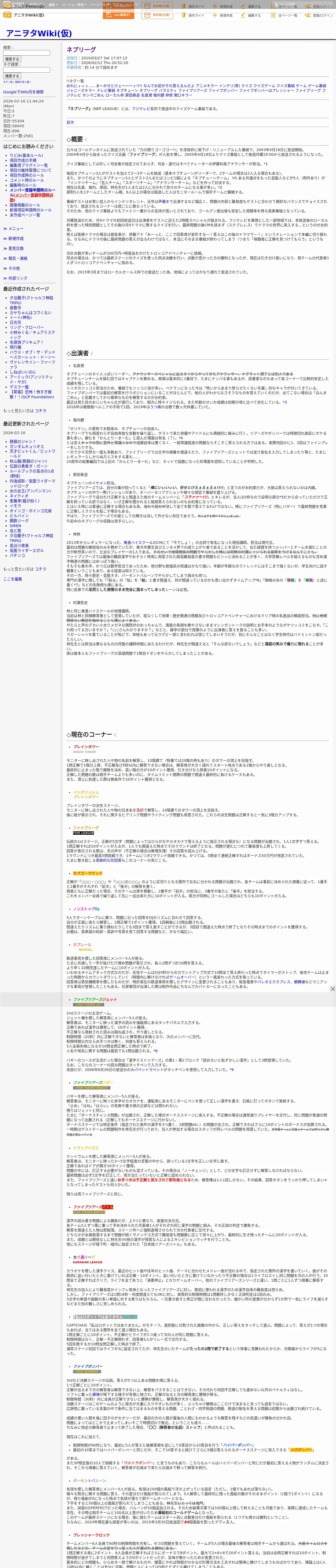Click the GoogleでWiki内を検索 link

click(x=23, y=92)
